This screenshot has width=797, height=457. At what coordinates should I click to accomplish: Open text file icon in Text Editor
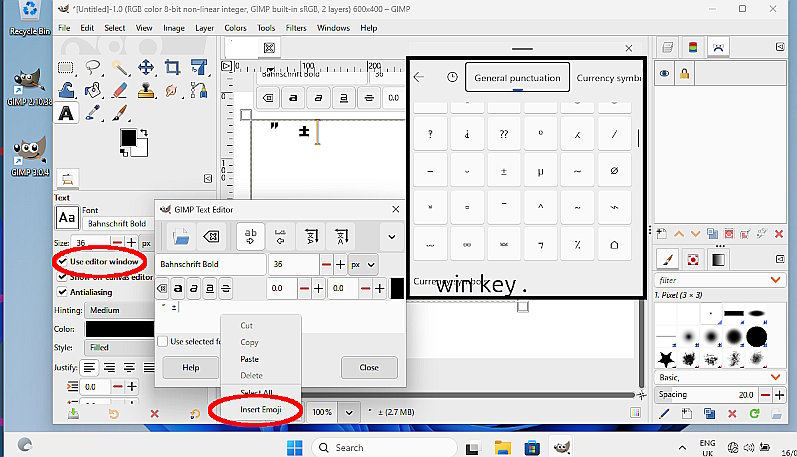tap(180, 237)
